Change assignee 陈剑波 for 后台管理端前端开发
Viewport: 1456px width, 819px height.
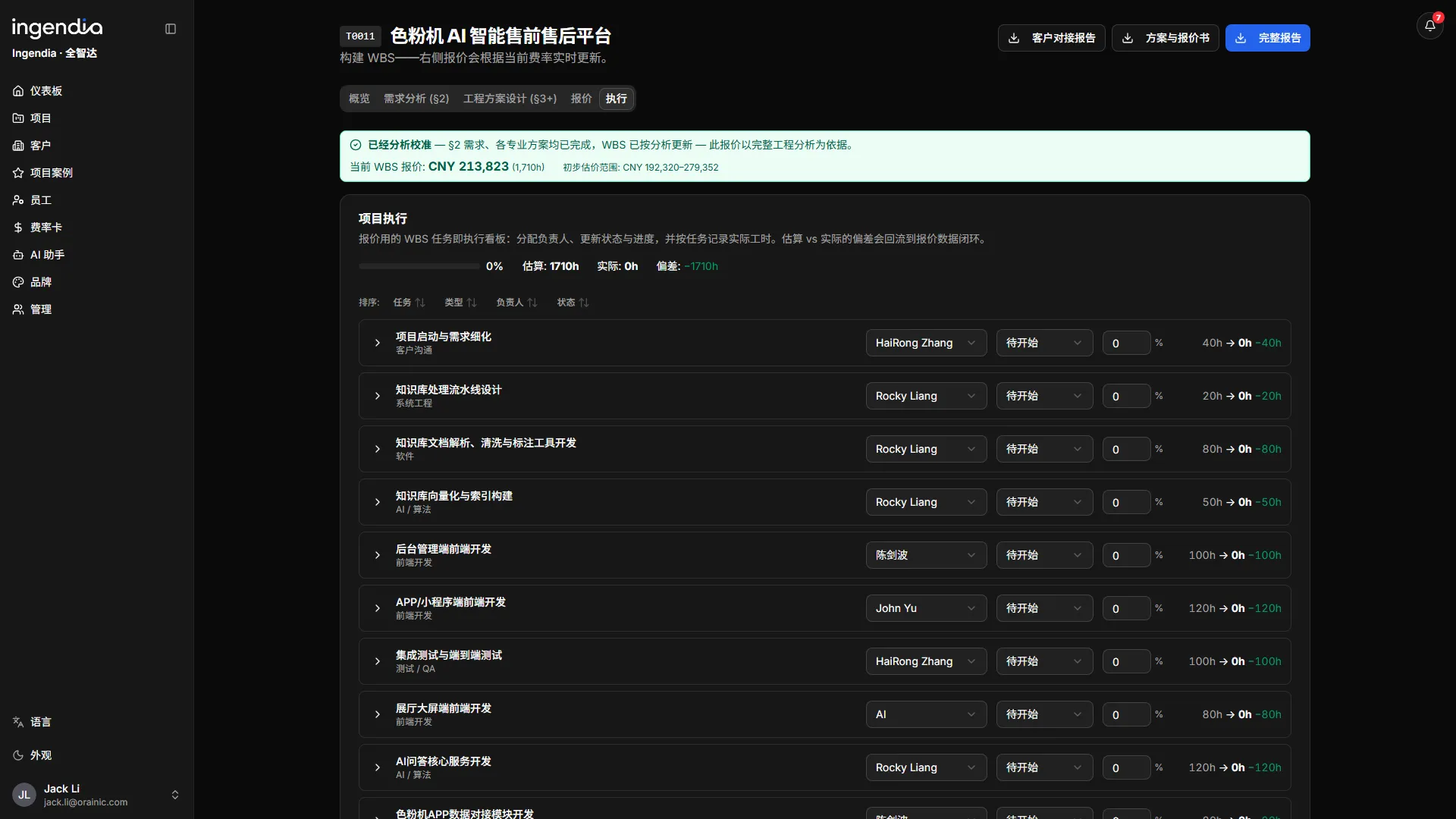point(926,555)
